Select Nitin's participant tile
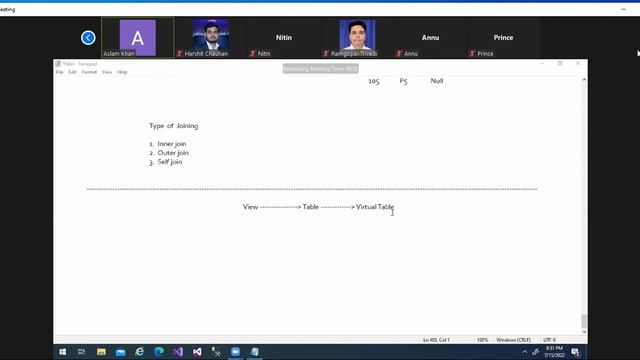The width and height of the screenshot is (640, 360). pyautogui.click(x=284, y=38)
